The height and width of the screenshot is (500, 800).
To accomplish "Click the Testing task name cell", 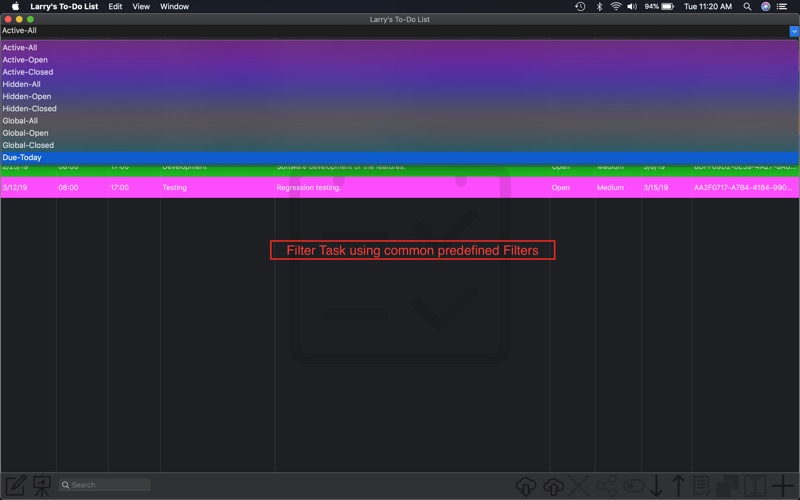I will (x=217, y=187).
